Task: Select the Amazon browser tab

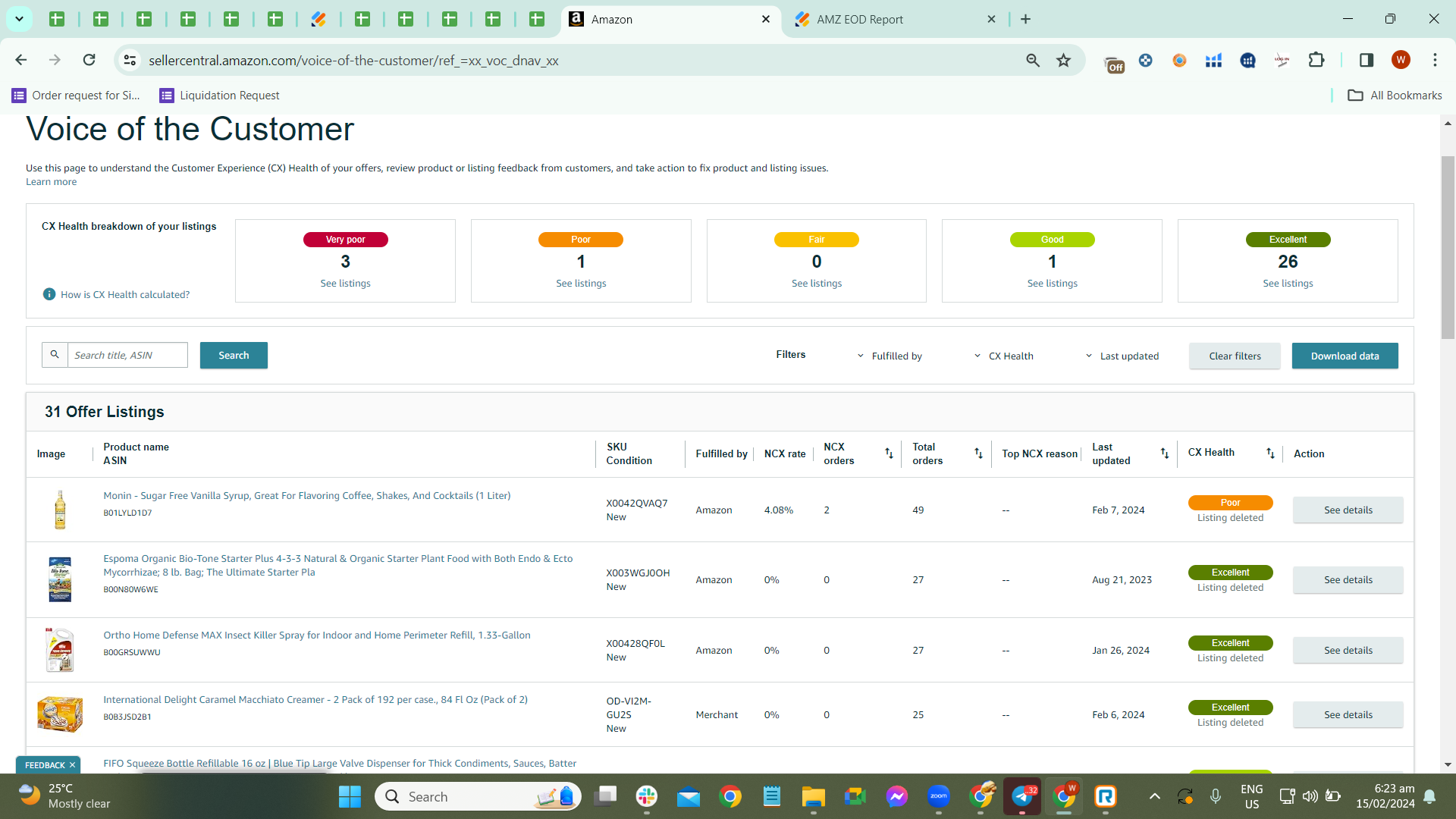Action: 671,19
